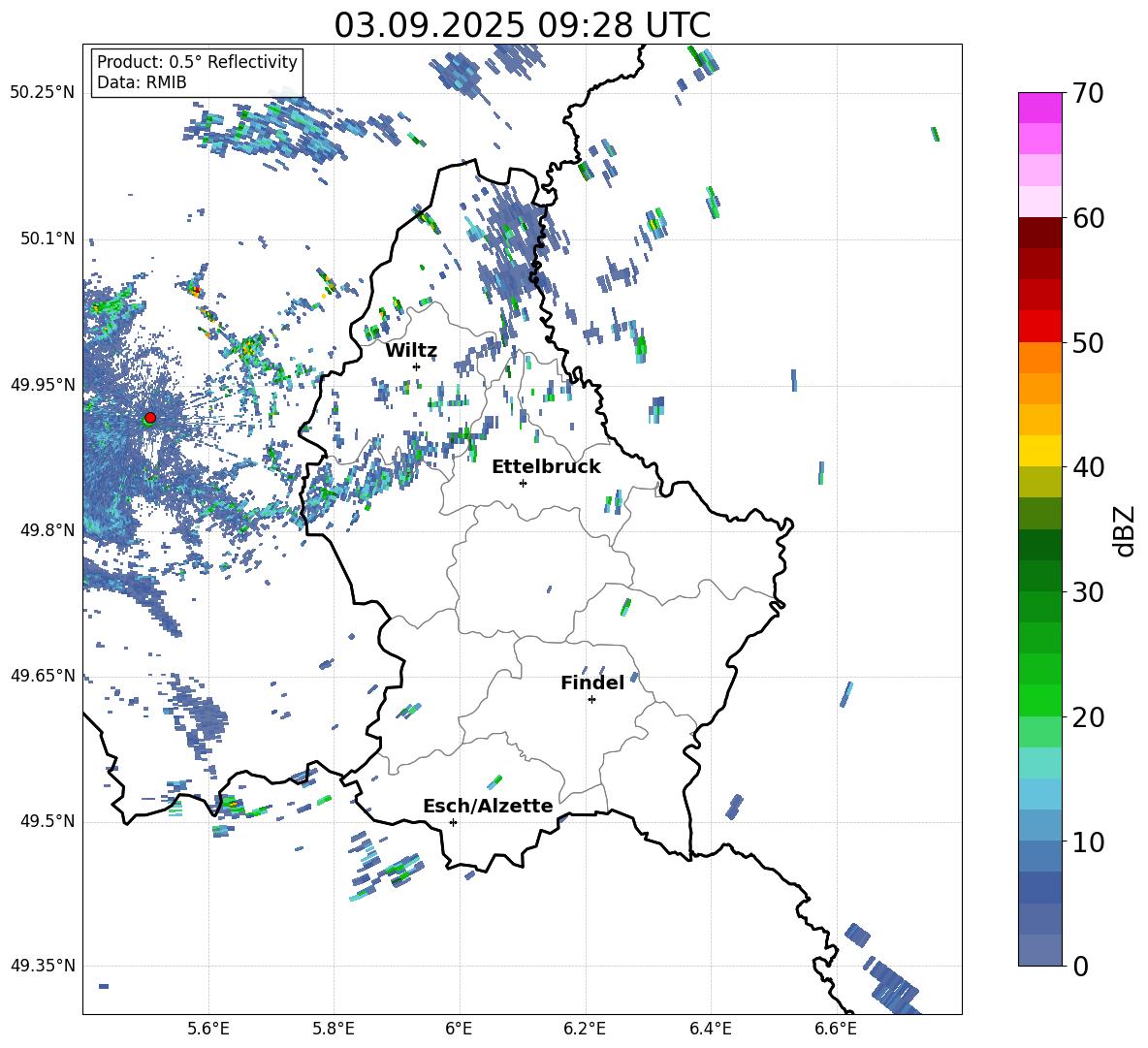Click the cross marker below Findel

coord(591,700)
